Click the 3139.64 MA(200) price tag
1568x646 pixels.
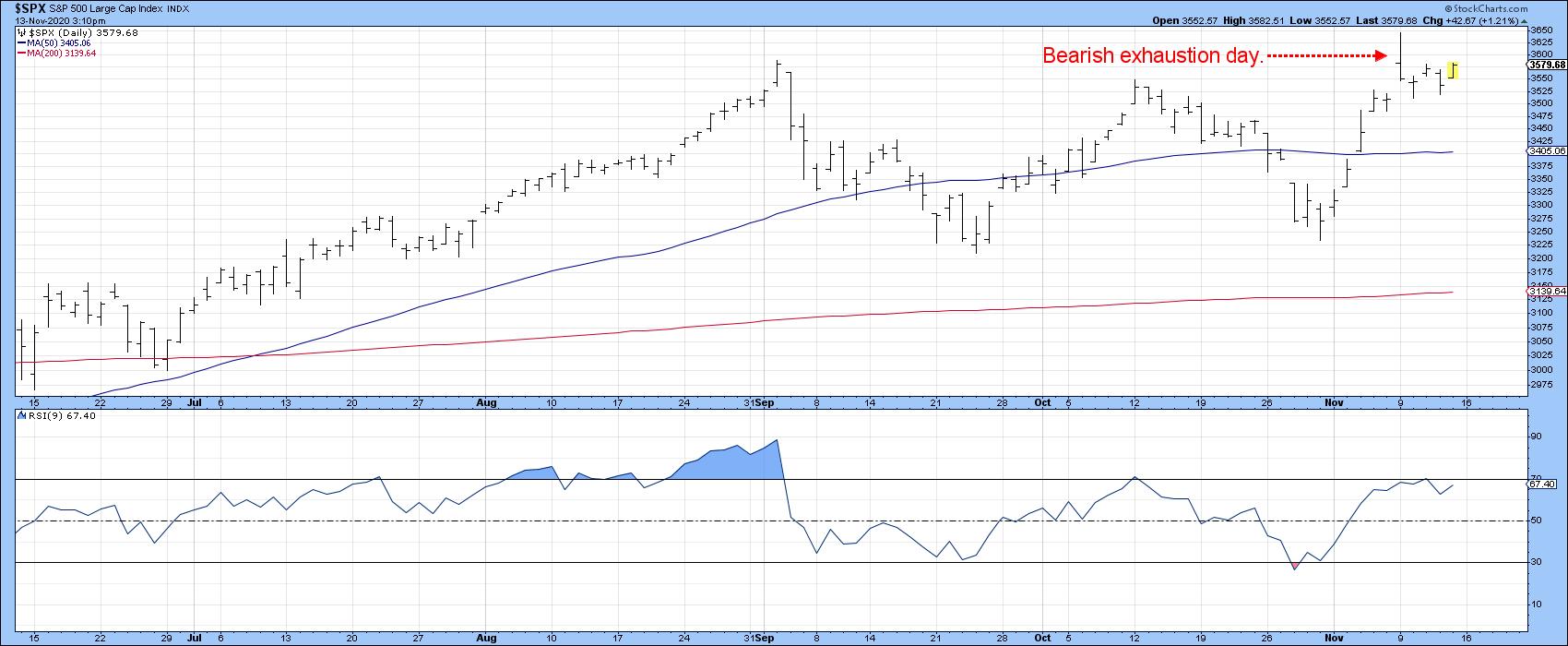1546,292
